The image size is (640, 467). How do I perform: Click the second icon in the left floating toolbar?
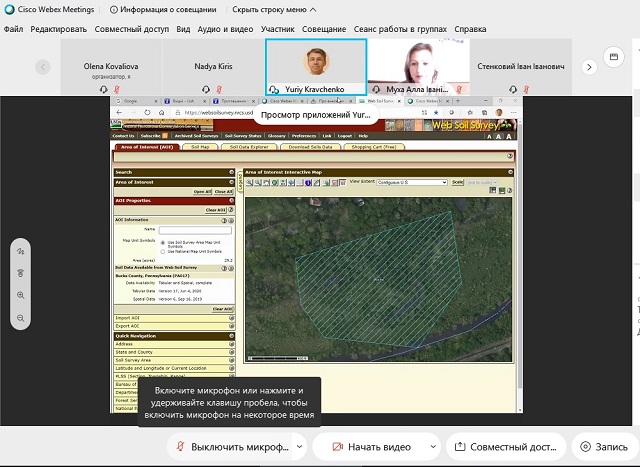coord(20,273)
